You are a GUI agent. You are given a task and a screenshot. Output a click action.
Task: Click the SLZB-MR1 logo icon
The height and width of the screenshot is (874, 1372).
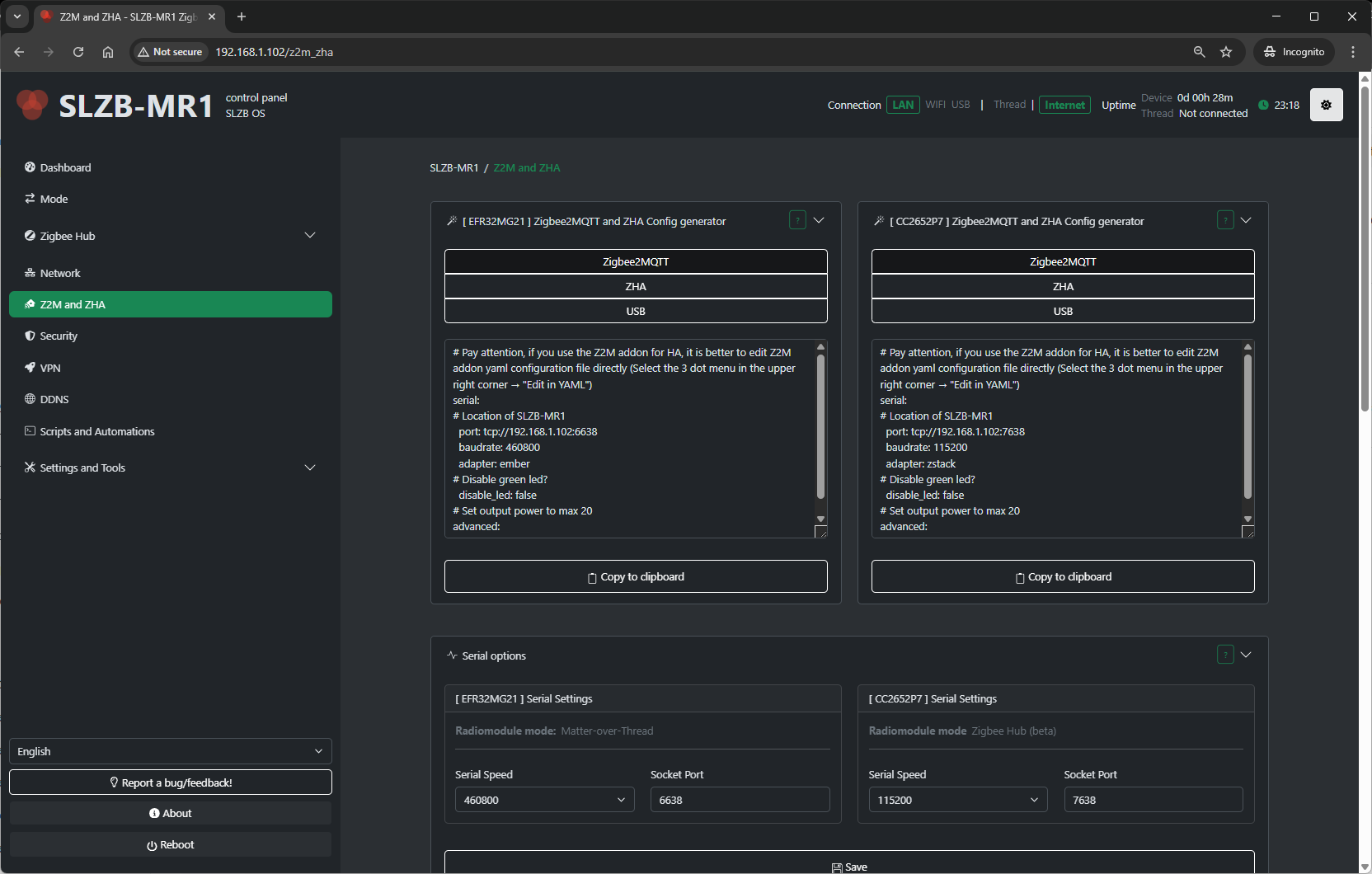click(33, 105)
